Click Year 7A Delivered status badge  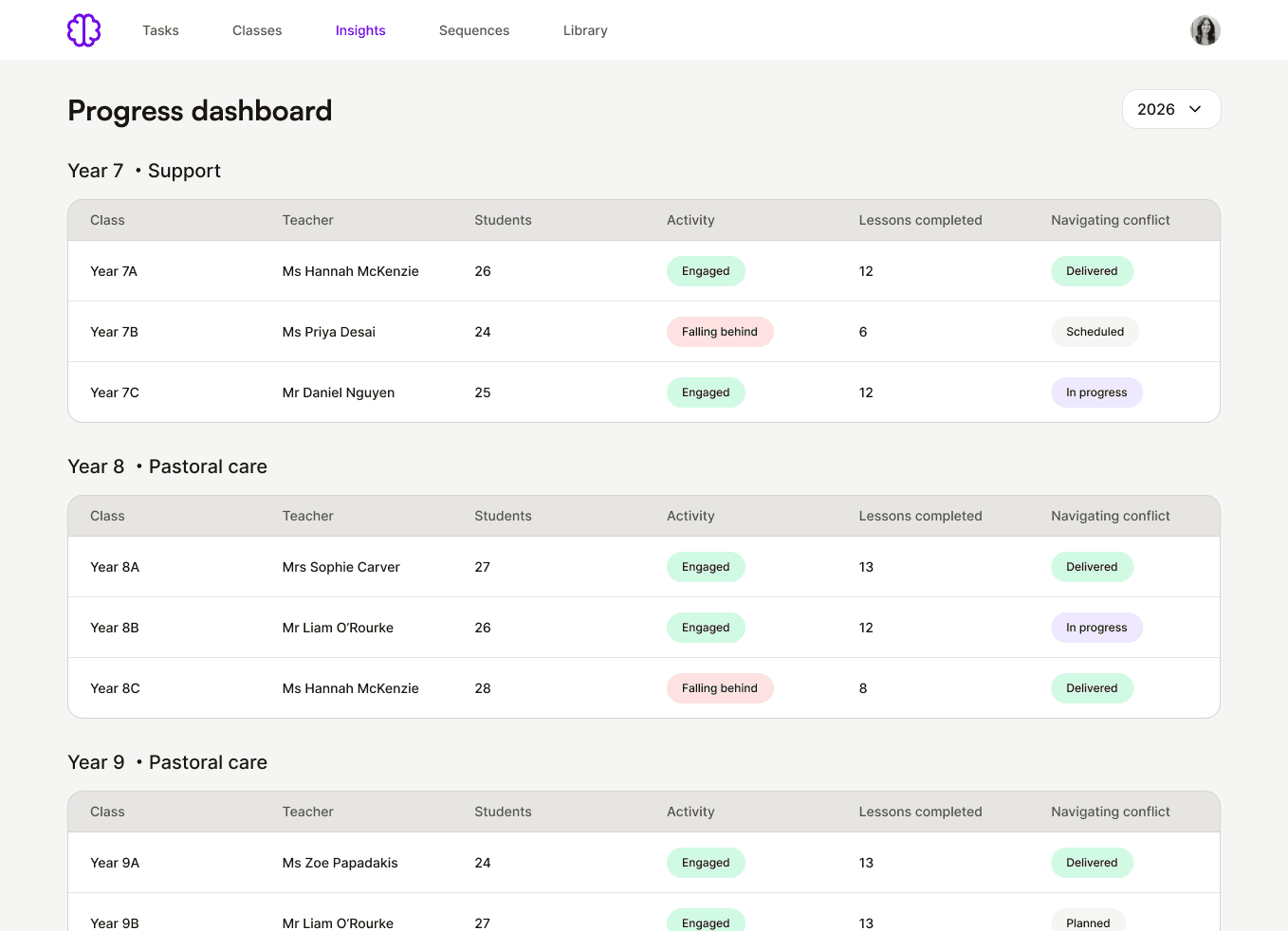1092,271
